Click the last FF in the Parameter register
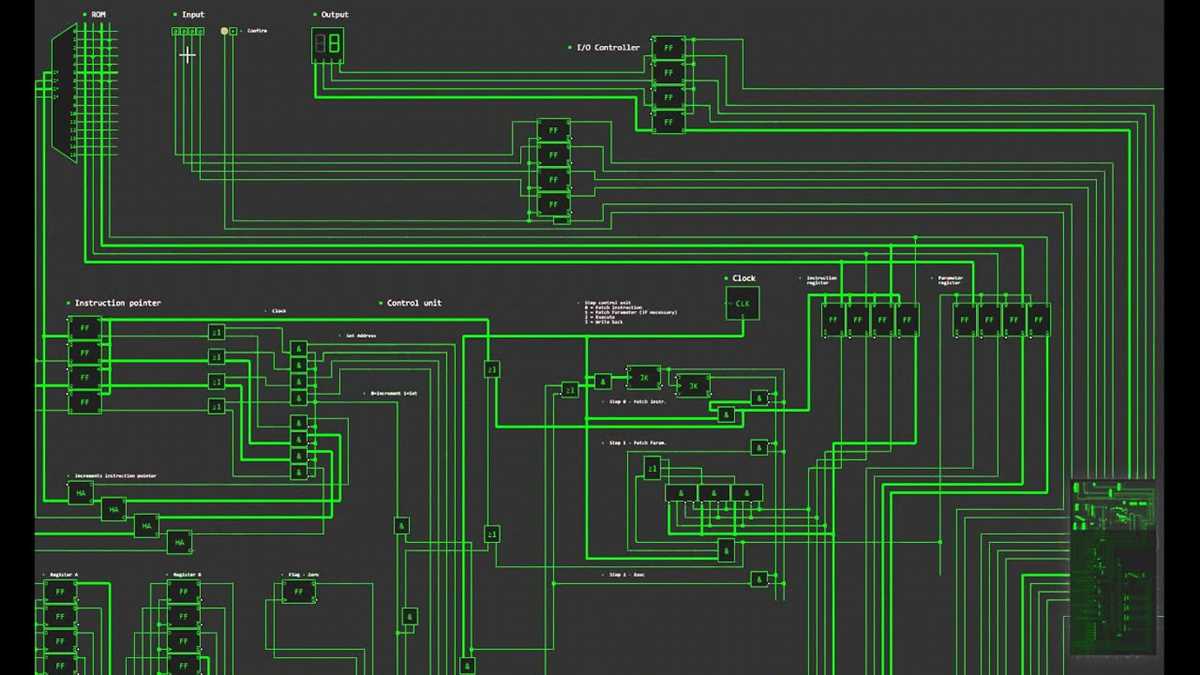1200x675 pixels. 1036,317
